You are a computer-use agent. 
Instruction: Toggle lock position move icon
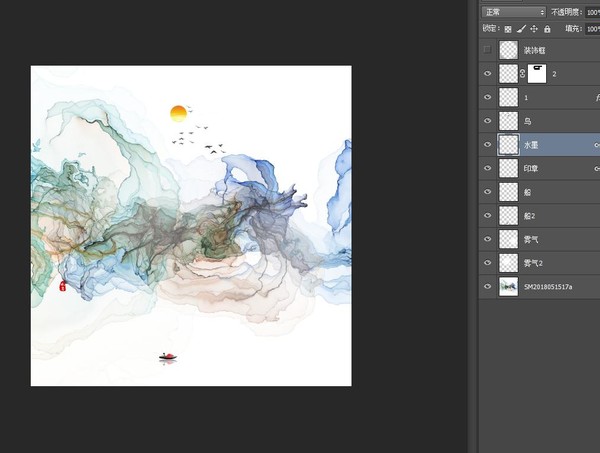tap(534, 29)
